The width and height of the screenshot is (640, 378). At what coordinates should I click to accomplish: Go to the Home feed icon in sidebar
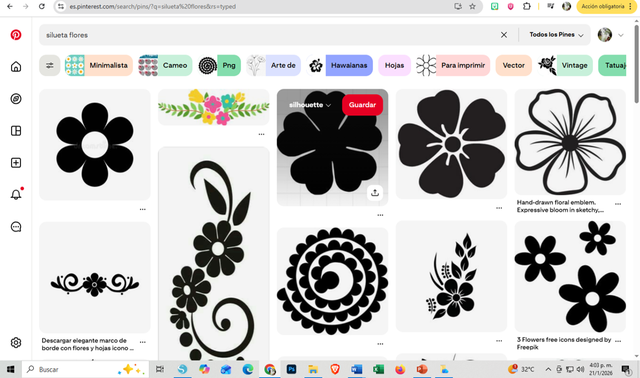tap(16, 67)
